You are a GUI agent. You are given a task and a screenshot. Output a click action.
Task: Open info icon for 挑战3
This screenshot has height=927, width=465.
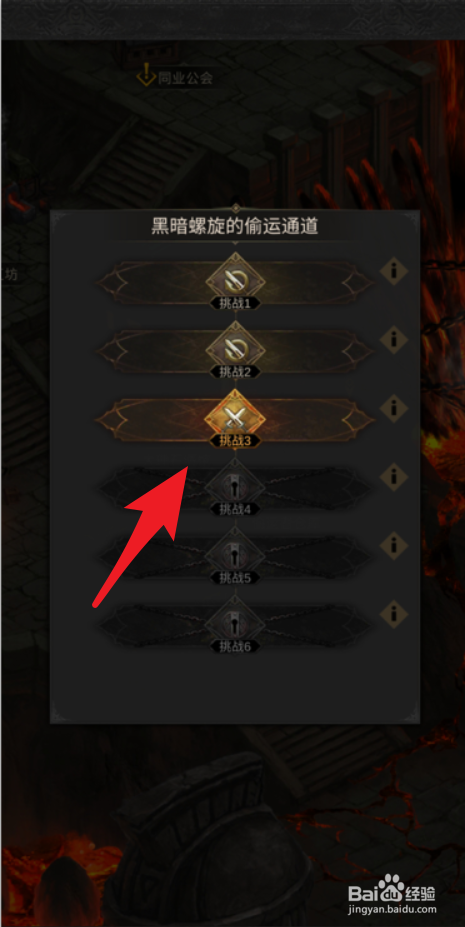(394, 408)
